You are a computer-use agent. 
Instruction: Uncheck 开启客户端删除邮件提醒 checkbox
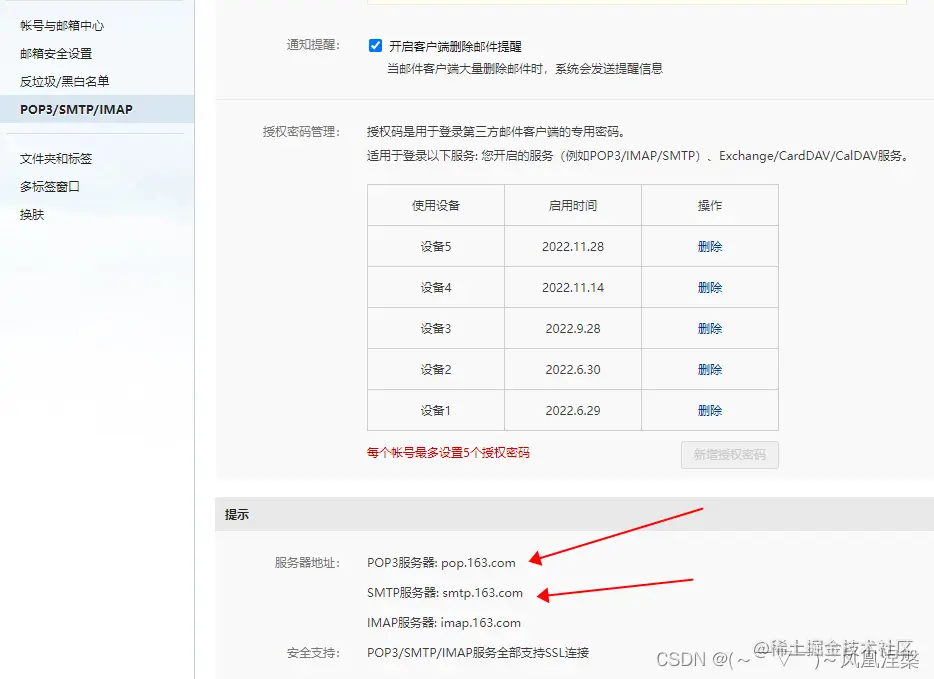click(375, 44)
